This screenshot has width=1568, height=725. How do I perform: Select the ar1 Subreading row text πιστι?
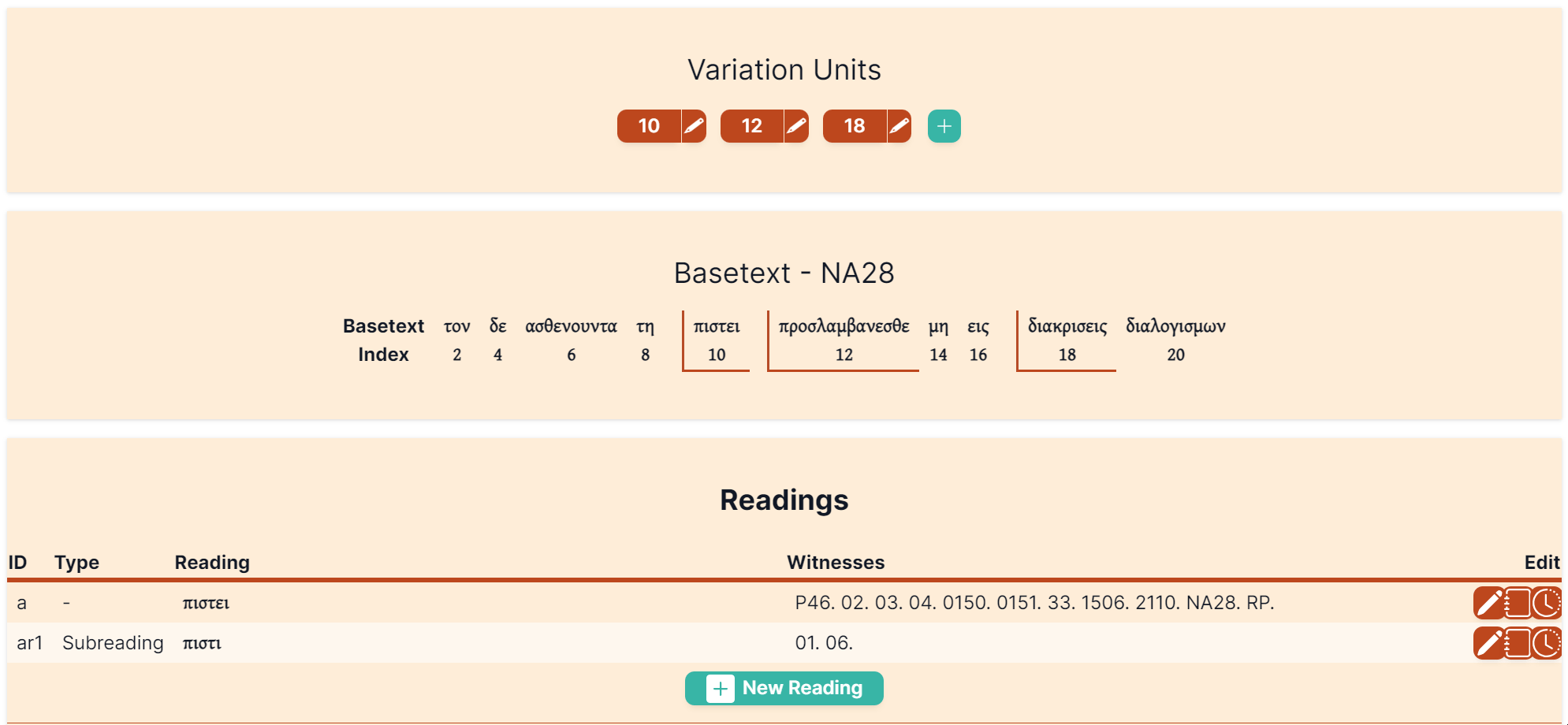point(202,644)
